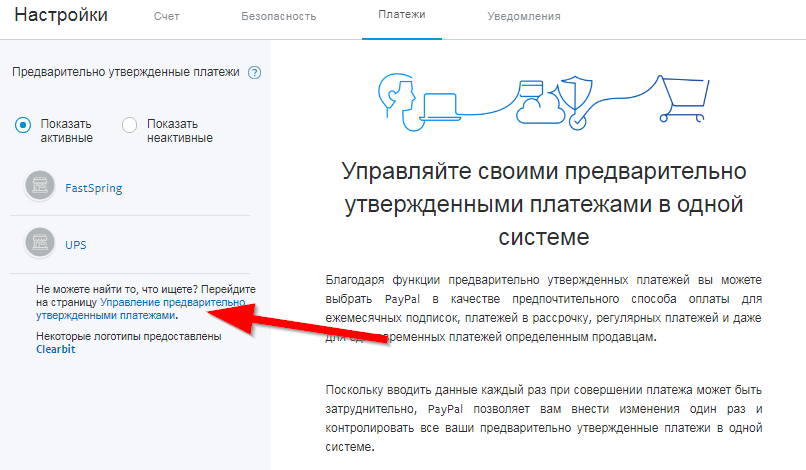Click the FastSpring merchant store icon
Viewport: 806px width, 470px height.
click(x=40, y=186)
